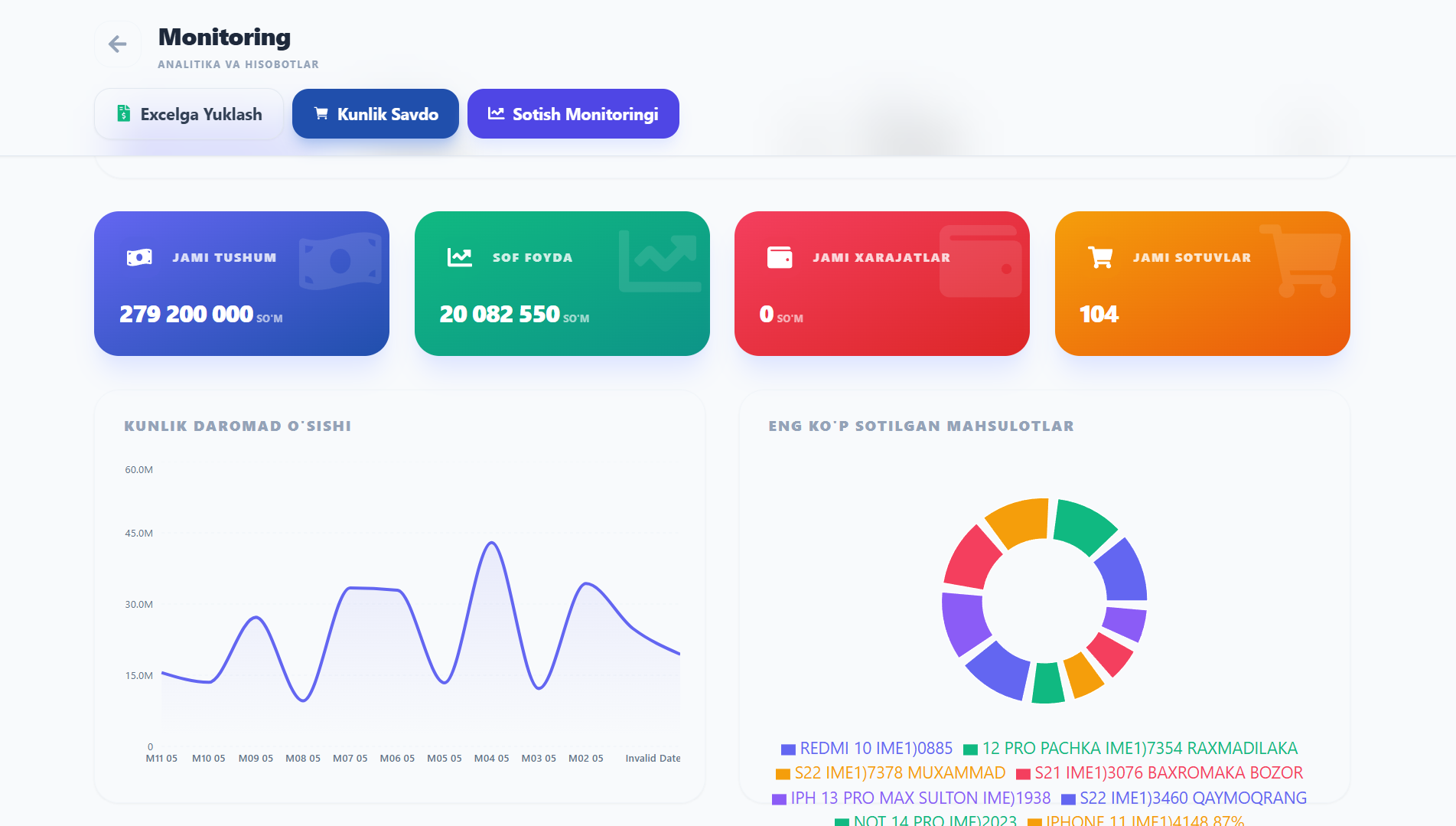Toggle S22 IME1)7378 MUXAMMAD legend entry

click(x=891, y=773)
